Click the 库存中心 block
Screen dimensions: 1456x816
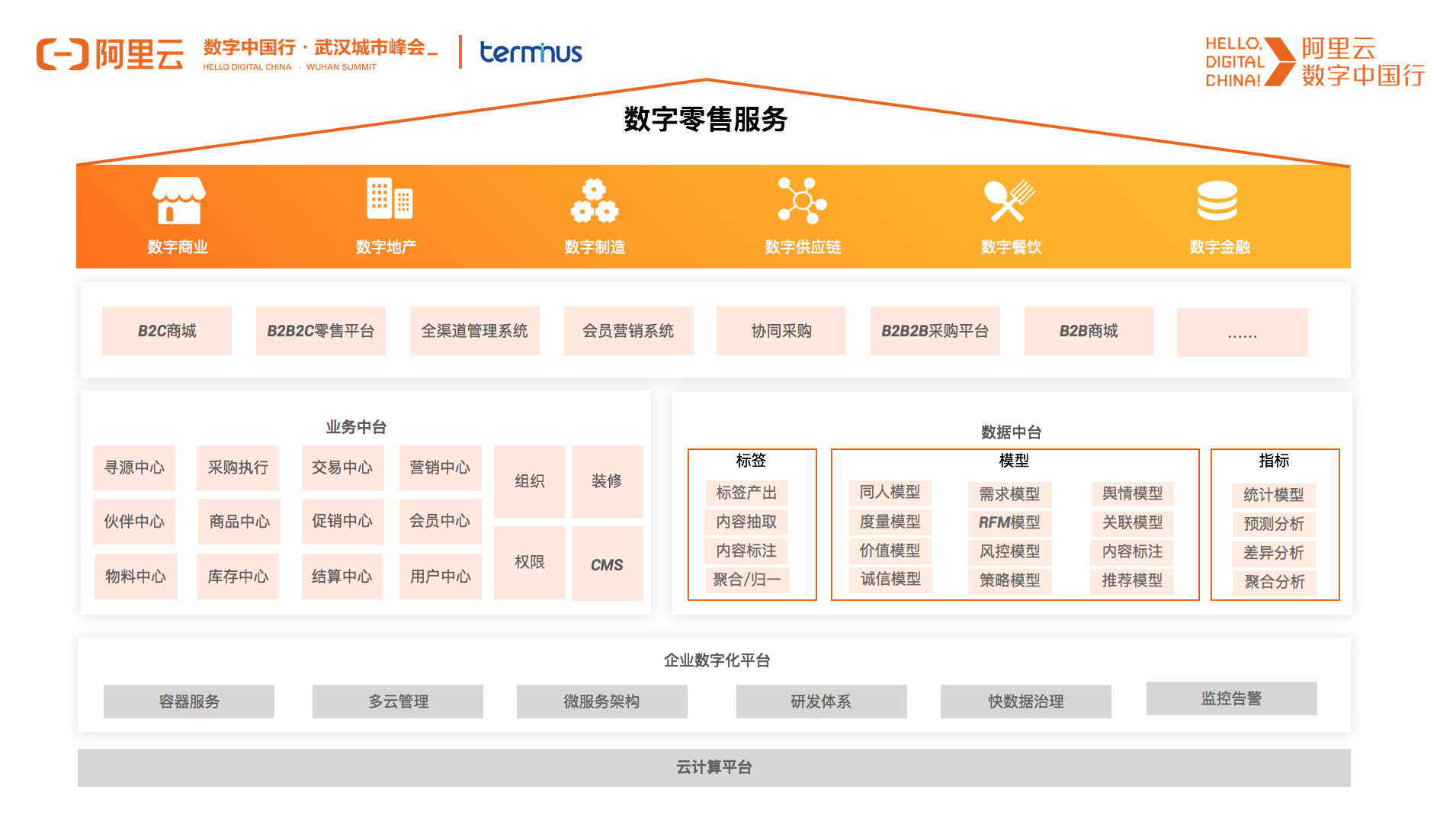[x=238, y=577]
